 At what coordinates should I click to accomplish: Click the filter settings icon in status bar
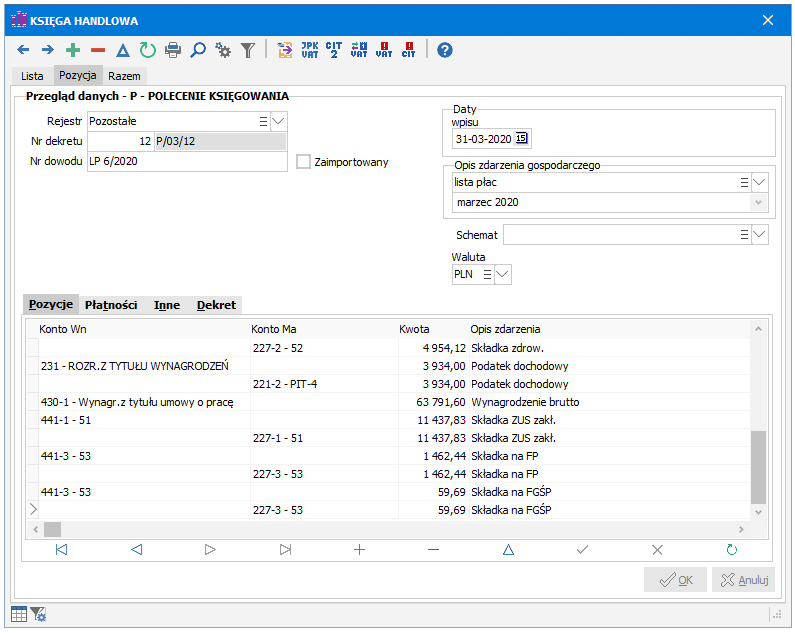38,614
